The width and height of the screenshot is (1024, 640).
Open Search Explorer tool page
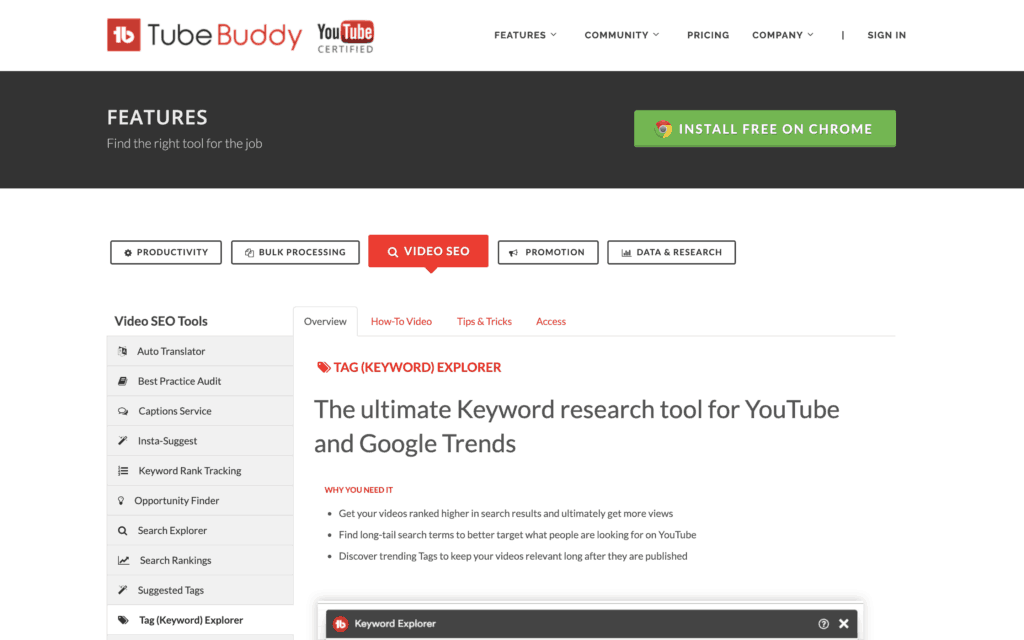[200, 531]
